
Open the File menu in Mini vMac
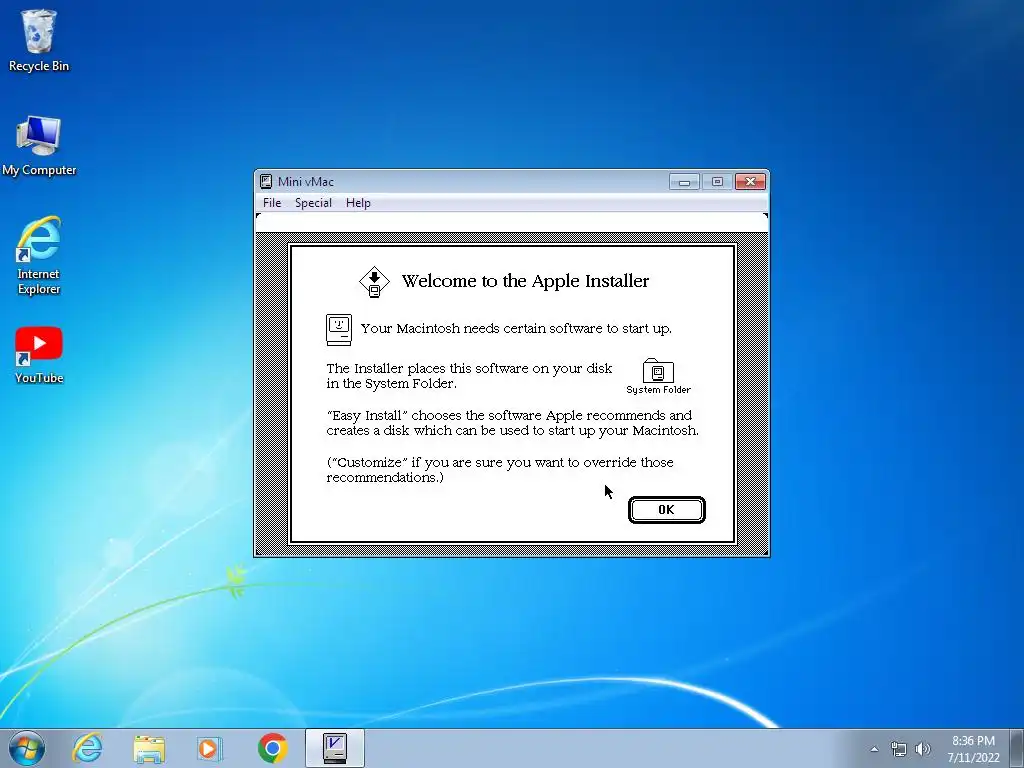[272, 203]
